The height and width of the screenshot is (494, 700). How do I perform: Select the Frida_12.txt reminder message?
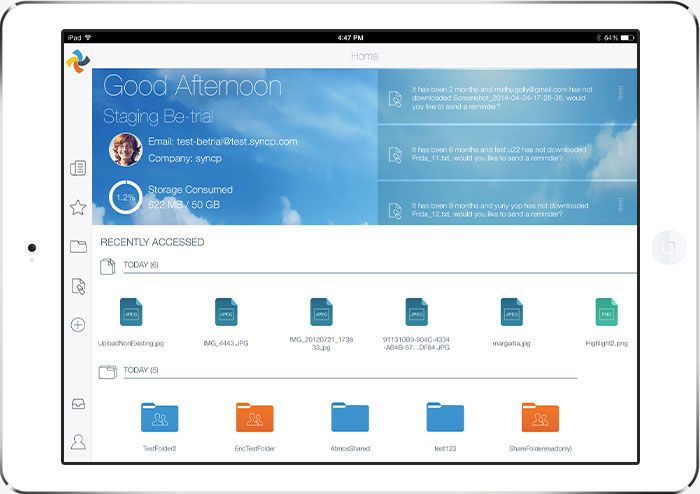tap(500, 210)
